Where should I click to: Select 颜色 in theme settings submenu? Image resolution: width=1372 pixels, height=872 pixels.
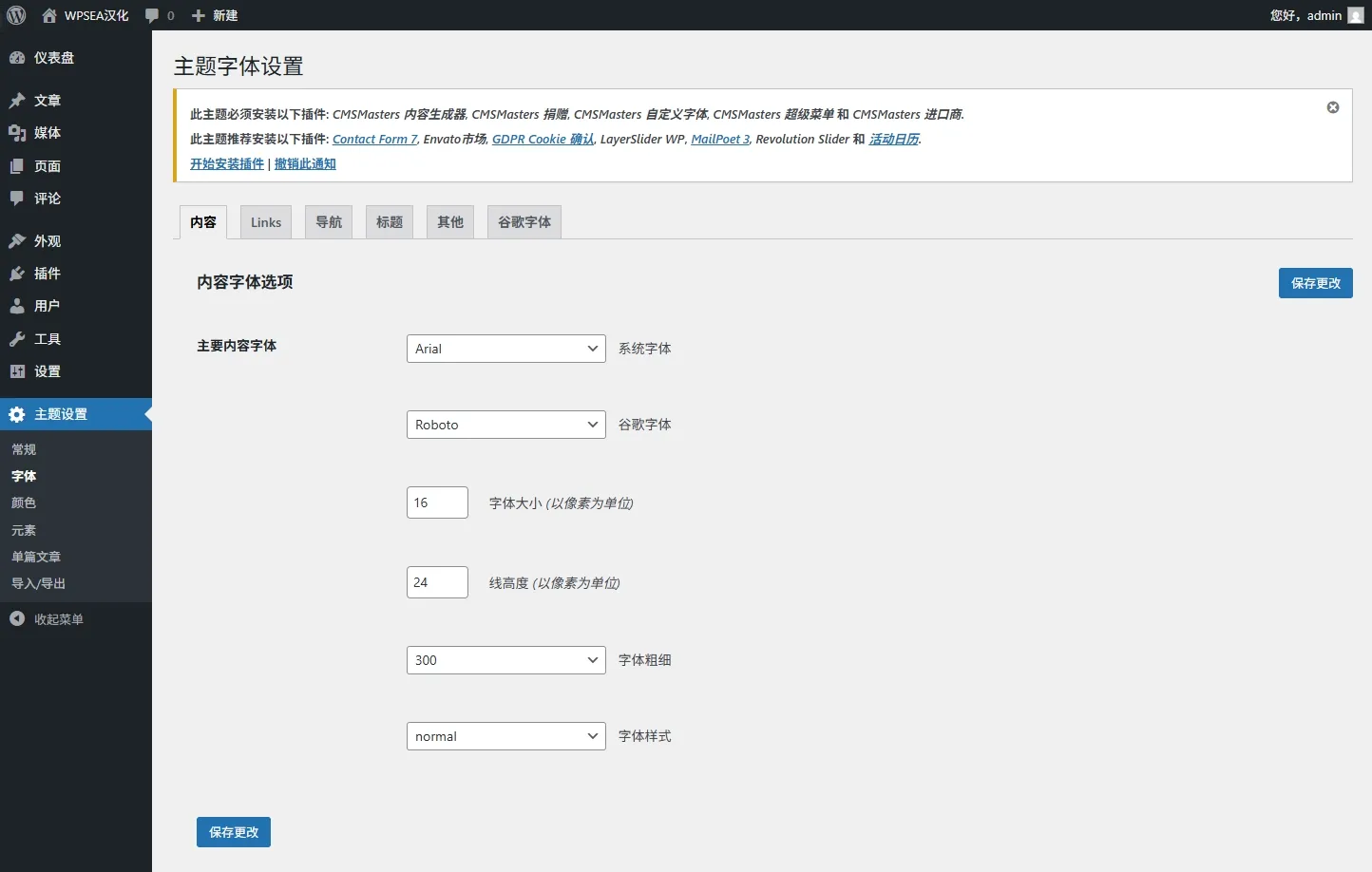[x=24, y=502]
